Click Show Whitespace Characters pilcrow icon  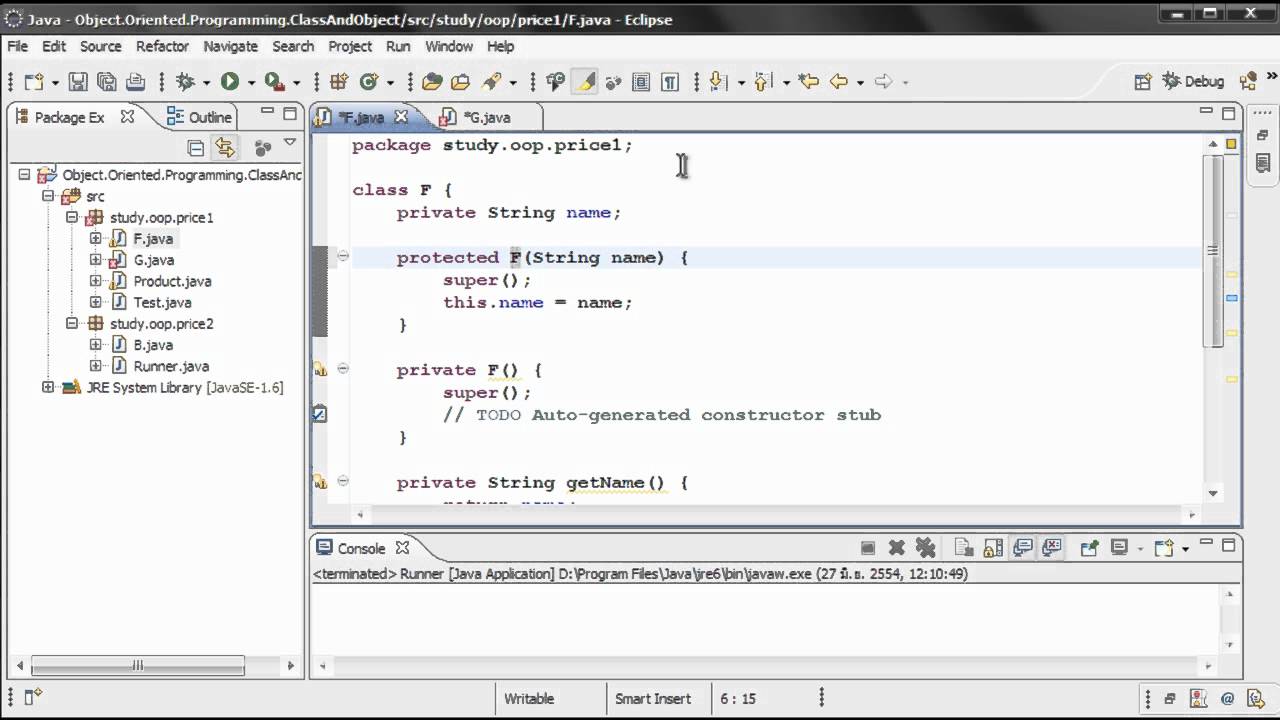click(x=670, y=82)
